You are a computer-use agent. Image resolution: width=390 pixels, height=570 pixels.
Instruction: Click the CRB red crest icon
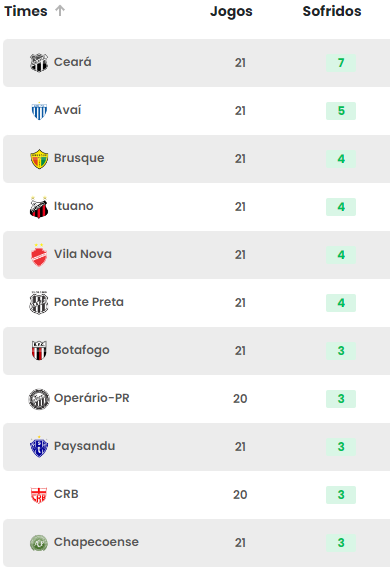(x=39, y=495)
